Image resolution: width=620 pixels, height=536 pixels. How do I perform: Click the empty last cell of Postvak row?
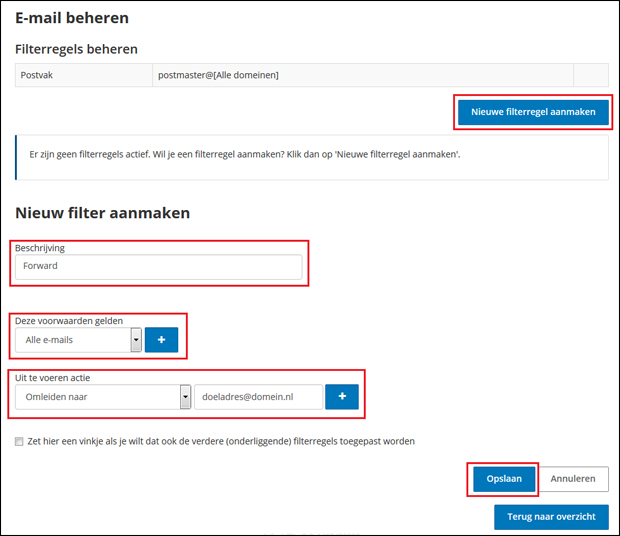pos(591,76)
